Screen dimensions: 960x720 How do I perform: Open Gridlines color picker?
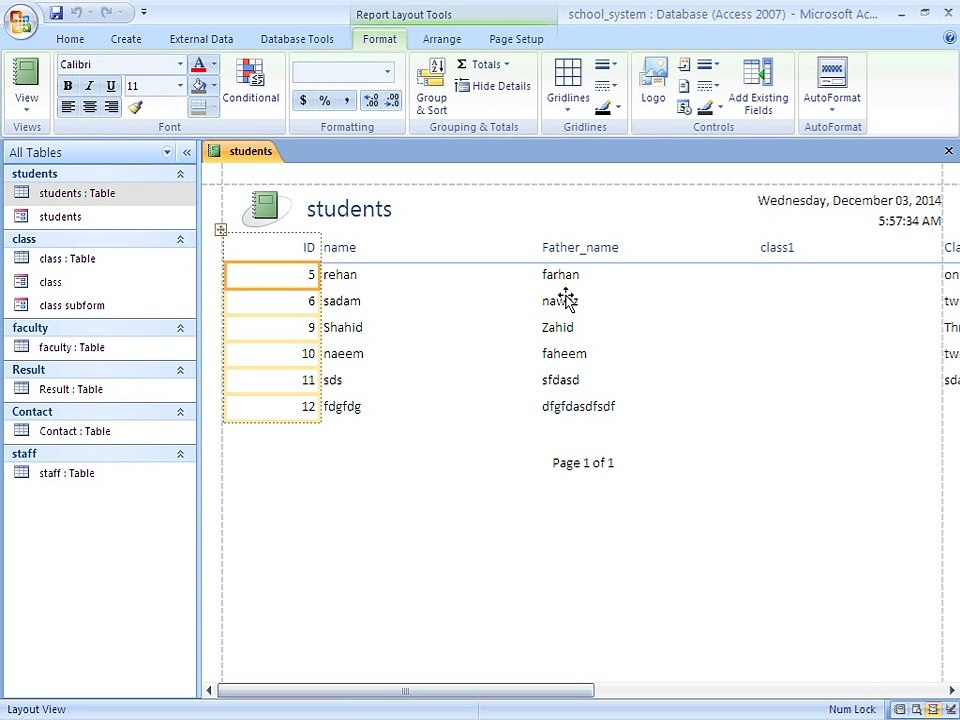click(607, 108)
